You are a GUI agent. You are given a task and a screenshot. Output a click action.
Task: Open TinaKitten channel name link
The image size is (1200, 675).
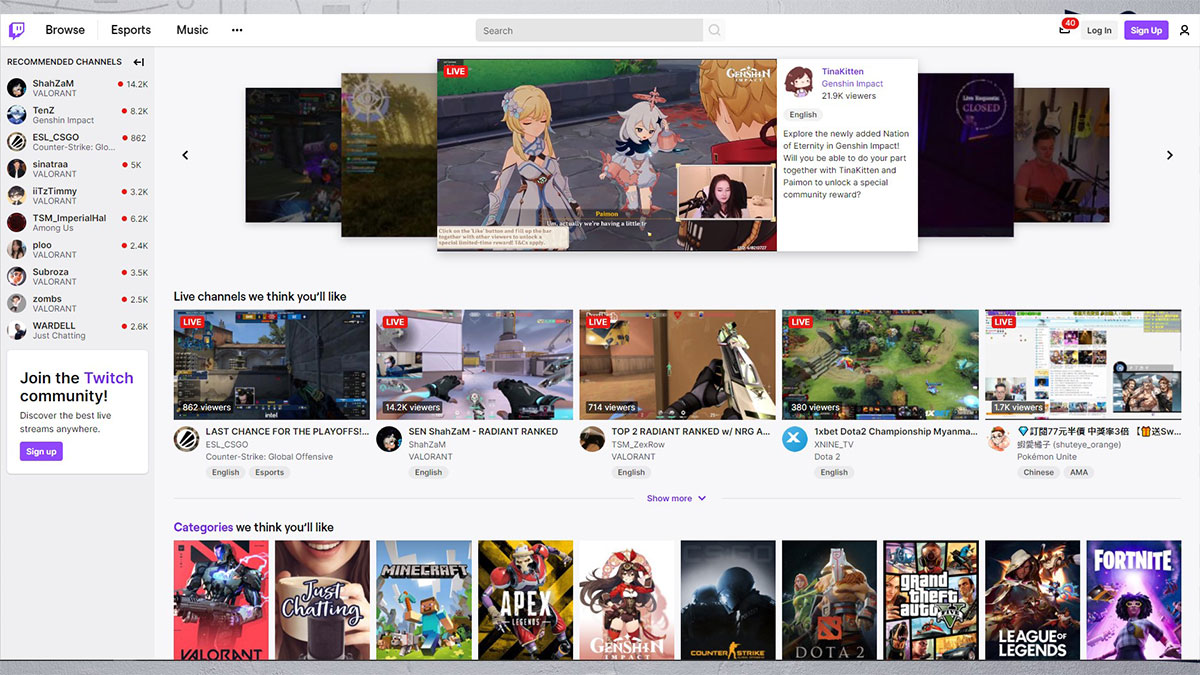click(x=843, y=72)
